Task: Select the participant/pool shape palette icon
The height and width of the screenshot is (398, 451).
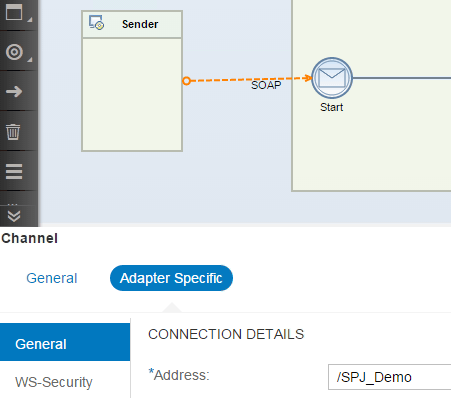Action: tap(14, 12)
